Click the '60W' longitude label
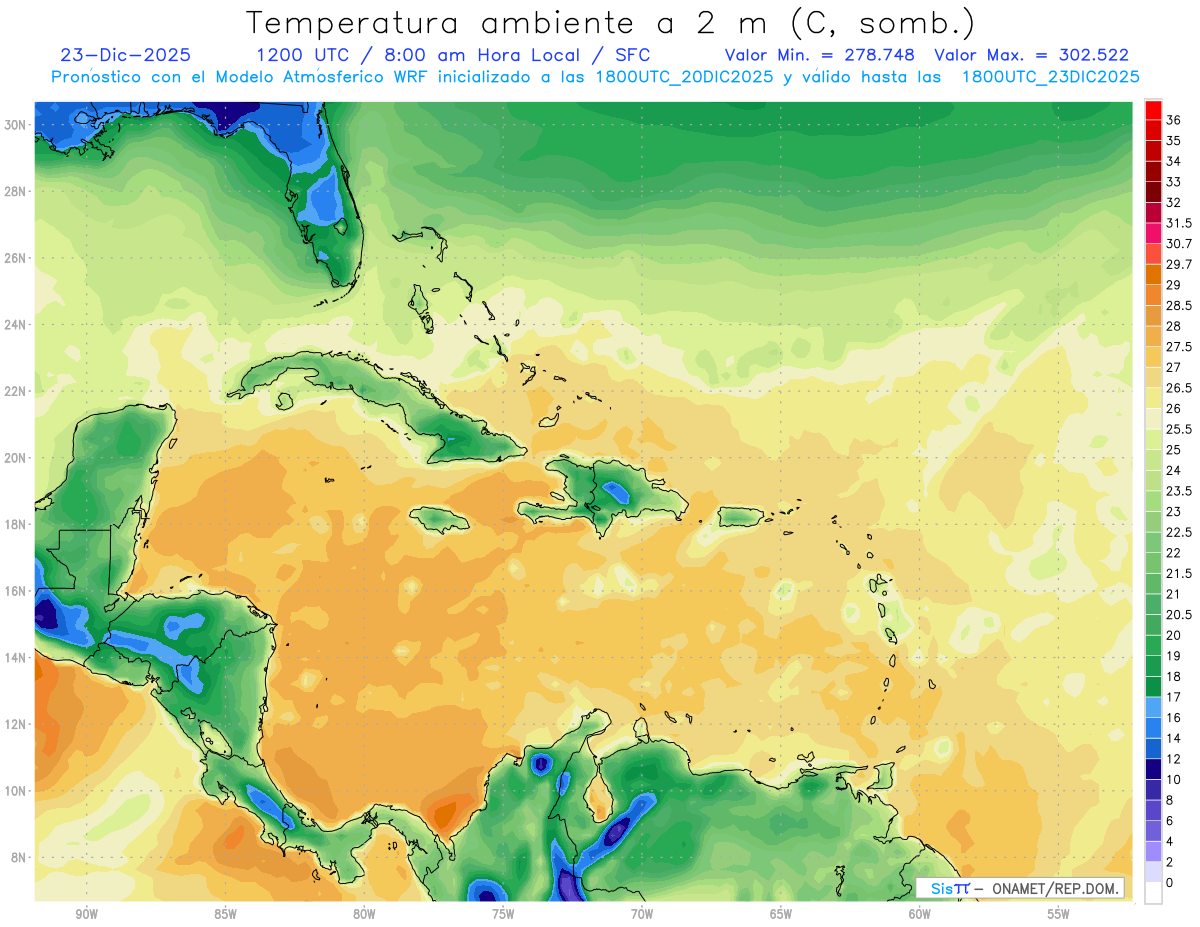The image size is (1200, 927). pyautogui.click(x=920, y=915)
